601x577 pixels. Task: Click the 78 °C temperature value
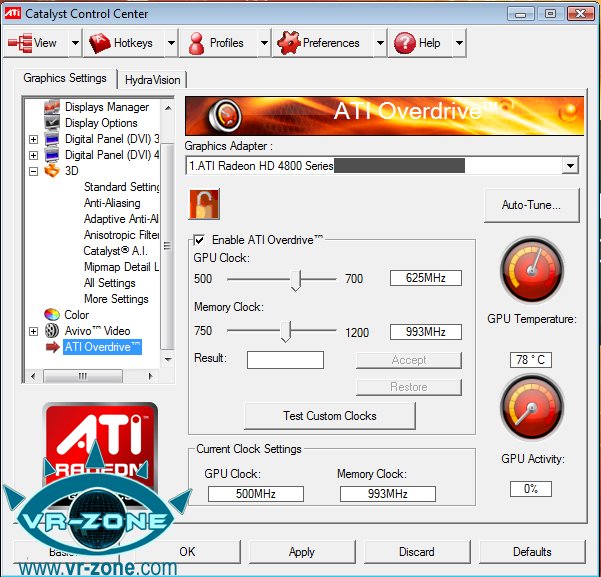point(530,360)
